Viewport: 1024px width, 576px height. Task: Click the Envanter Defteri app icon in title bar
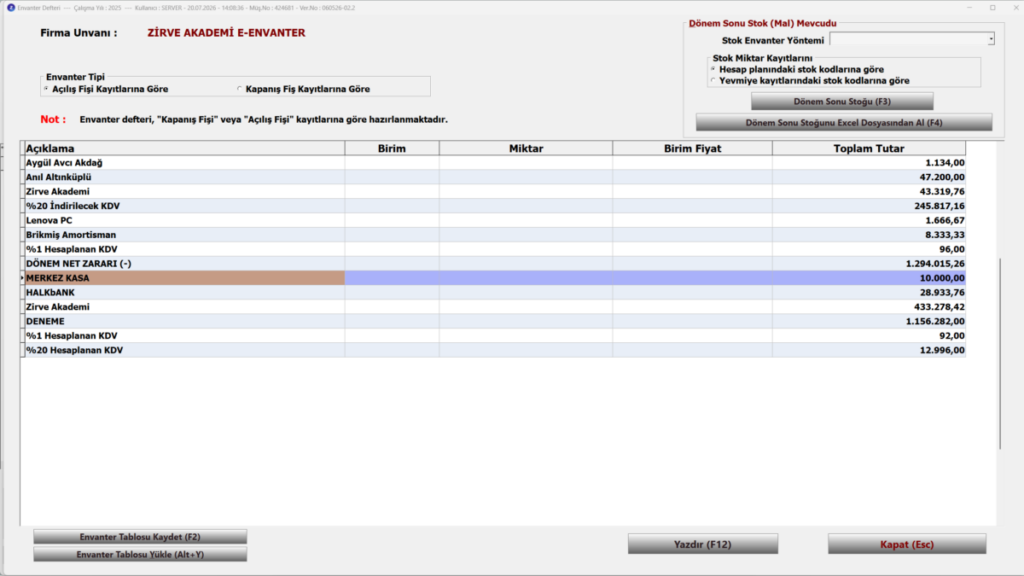pos(10,8)
